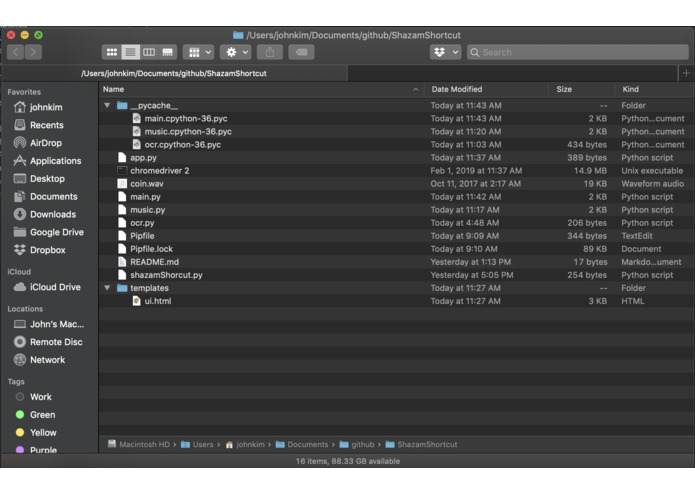
Task: Open Recents in the sidebar
Action: tap(47, 125)
